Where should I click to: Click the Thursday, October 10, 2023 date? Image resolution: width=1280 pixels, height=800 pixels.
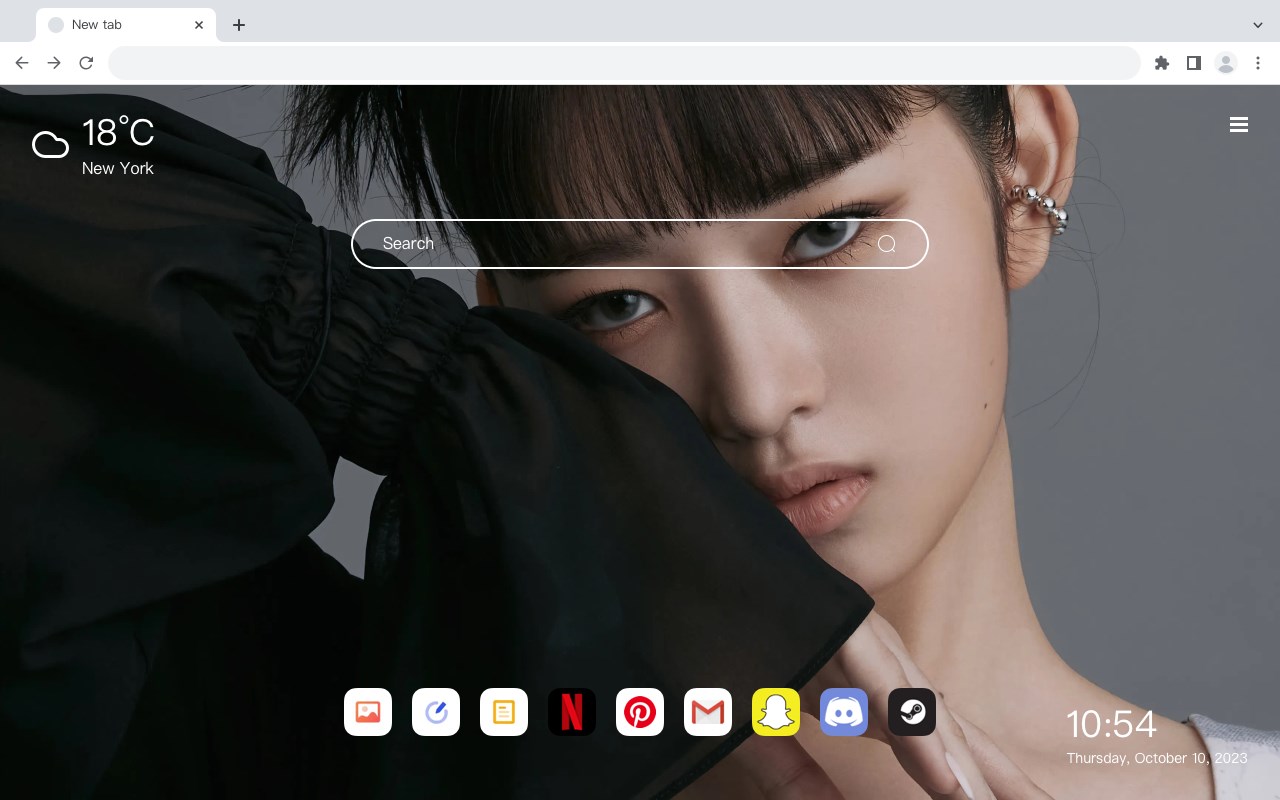coord(1157,758)
